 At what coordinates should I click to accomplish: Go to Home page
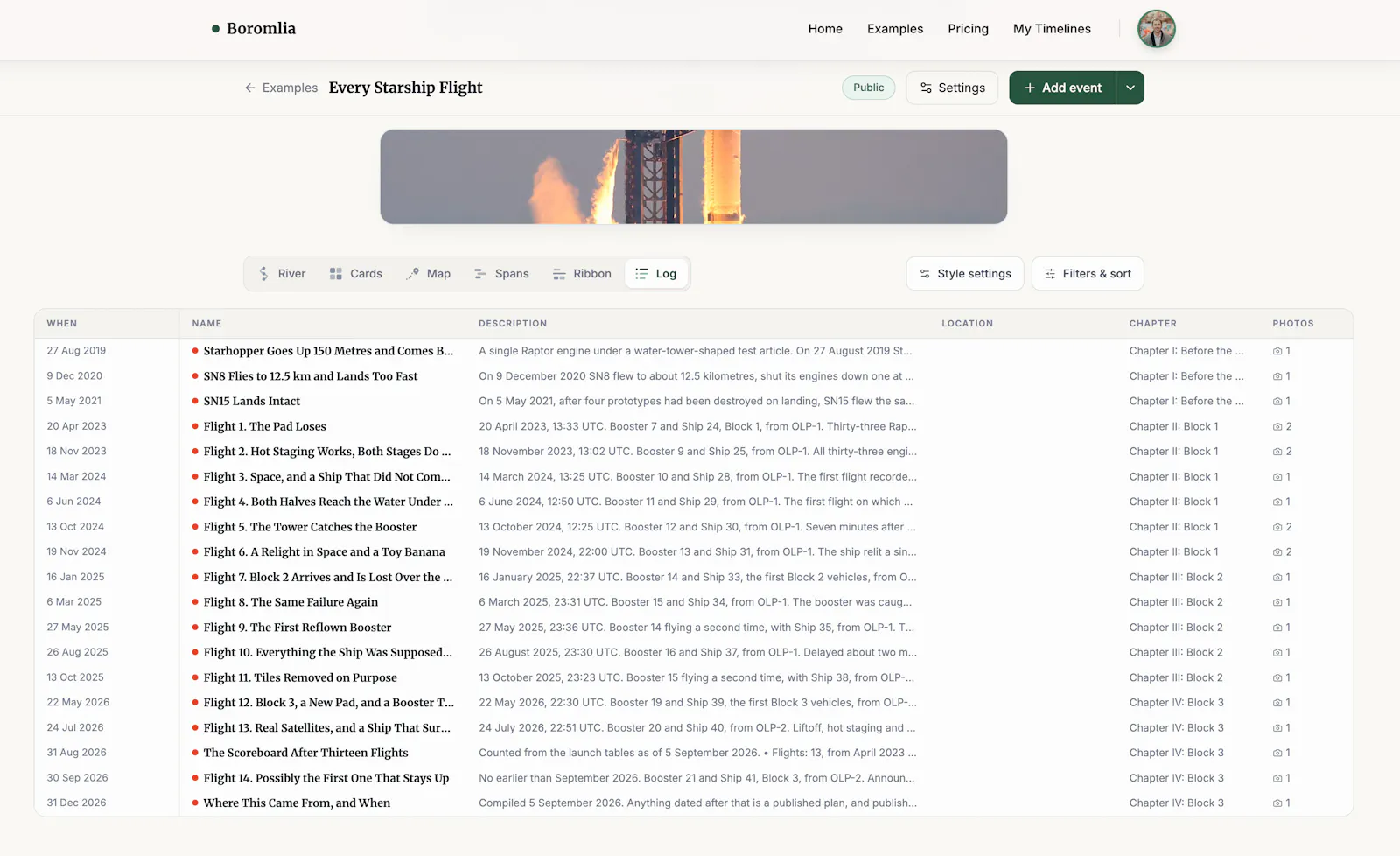[x=825, y=29]
